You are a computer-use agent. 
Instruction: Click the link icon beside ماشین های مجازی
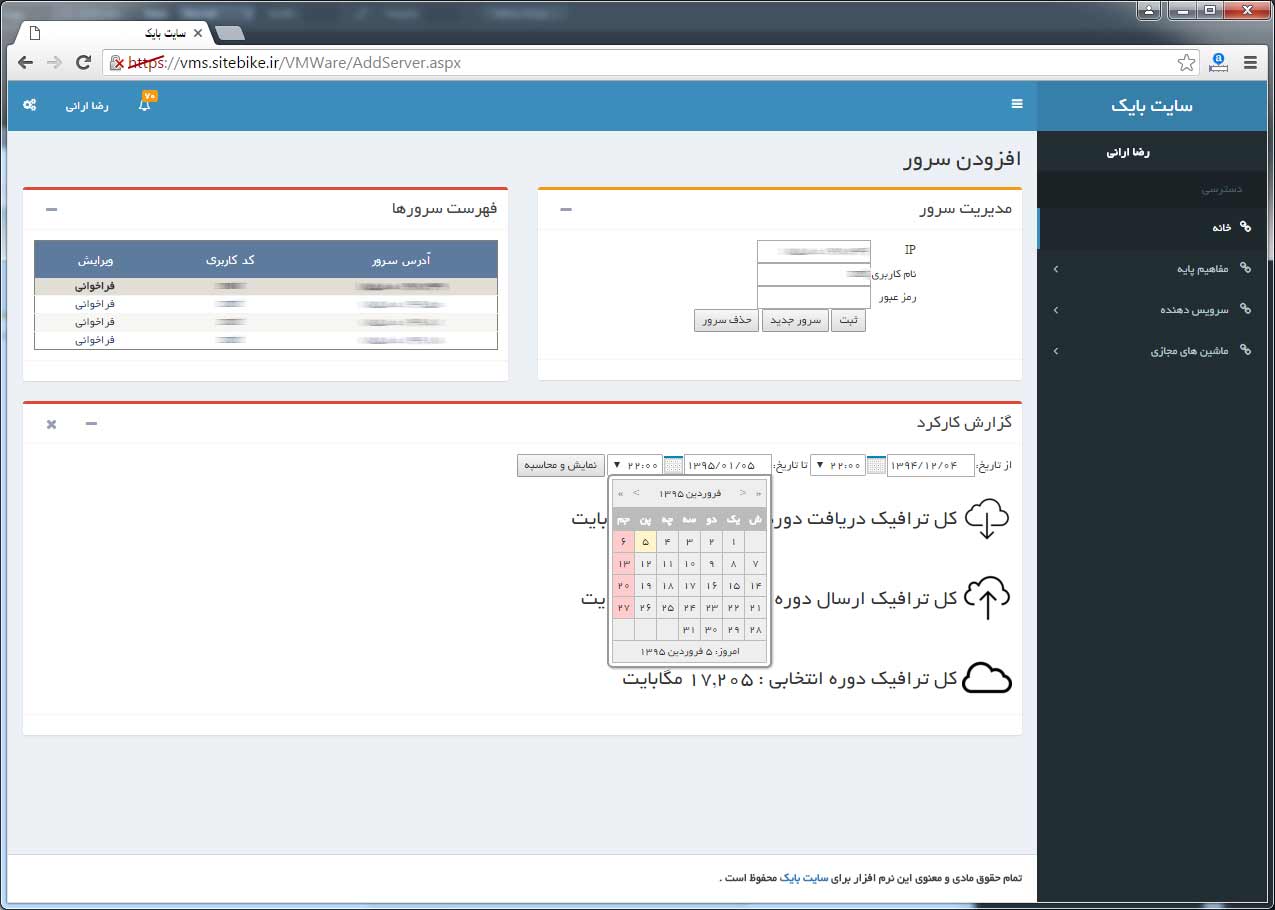pyautogui.click(x=1245, y=350)
